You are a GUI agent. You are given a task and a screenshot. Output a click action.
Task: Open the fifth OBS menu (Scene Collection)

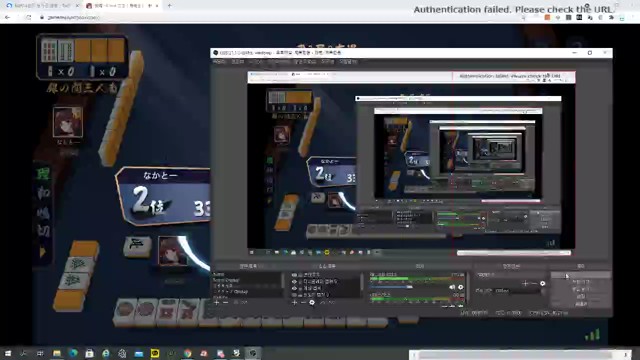[304, 62]
